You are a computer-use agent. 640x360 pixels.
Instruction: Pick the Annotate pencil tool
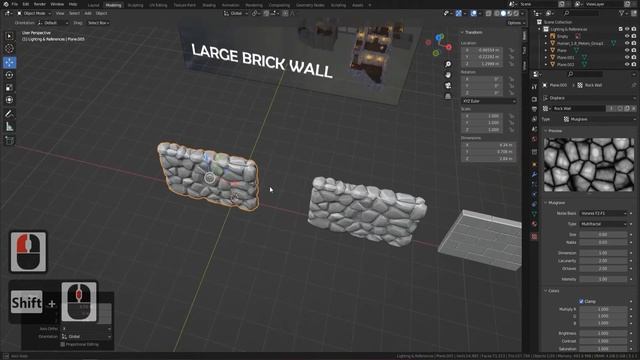(9, 114)
